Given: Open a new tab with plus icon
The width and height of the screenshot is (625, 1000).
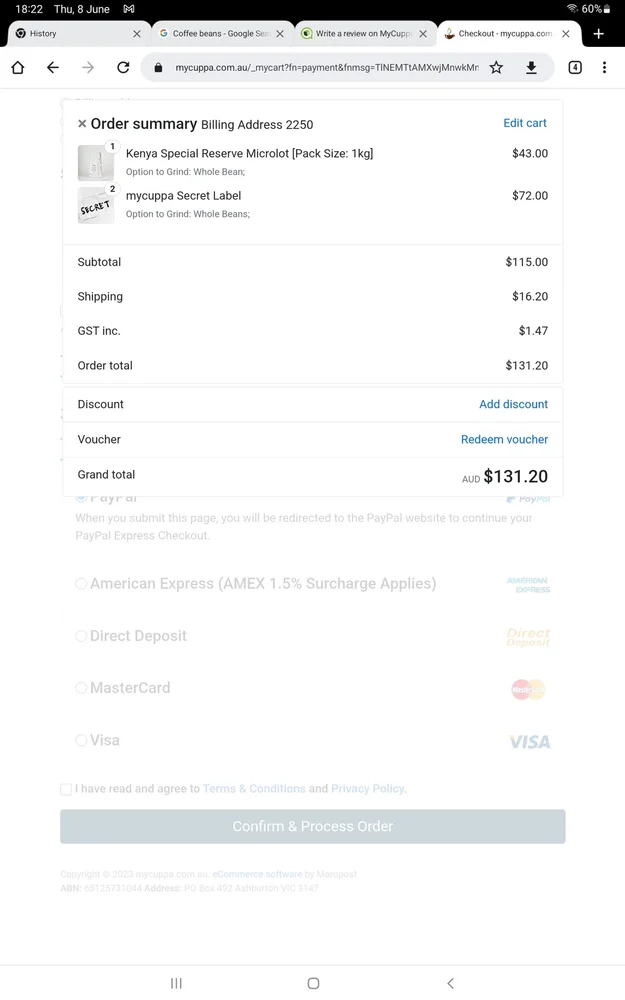Looking at the screenshot, I should tap(598, 34).
